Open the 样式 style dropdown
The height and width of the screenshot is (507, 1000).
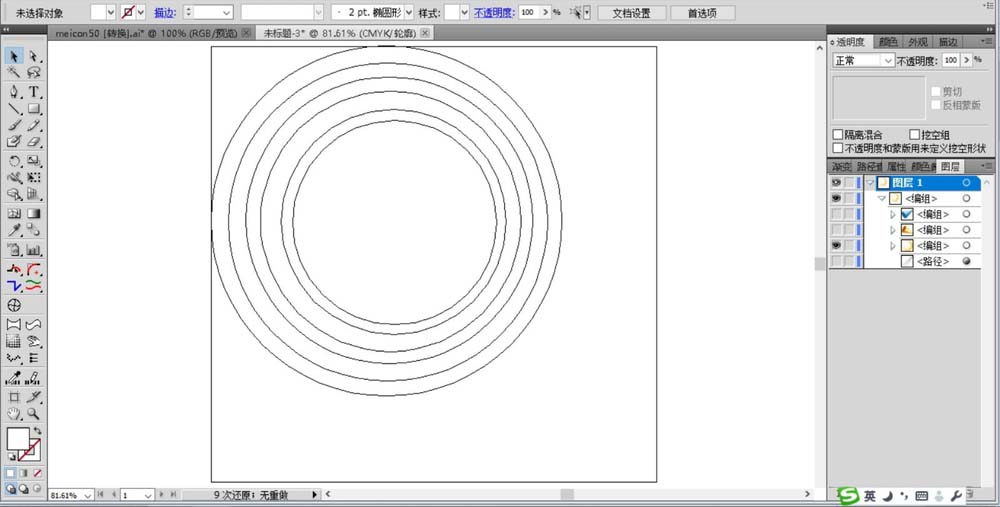pos(464,12)
